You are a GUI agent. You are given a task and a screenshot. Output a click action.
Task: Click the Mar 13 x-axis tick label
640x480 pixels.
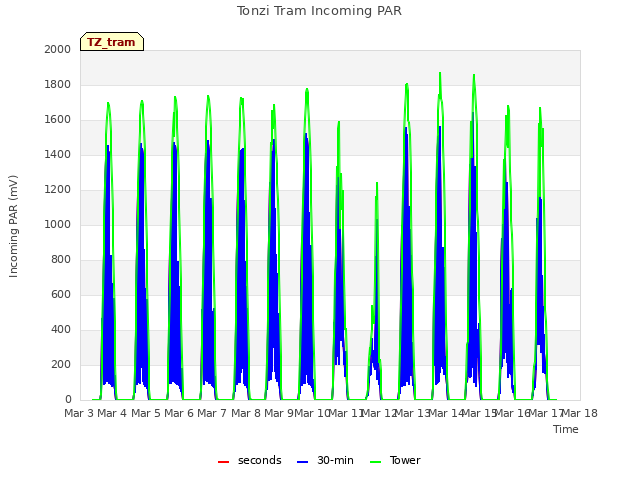click(412, 413)
